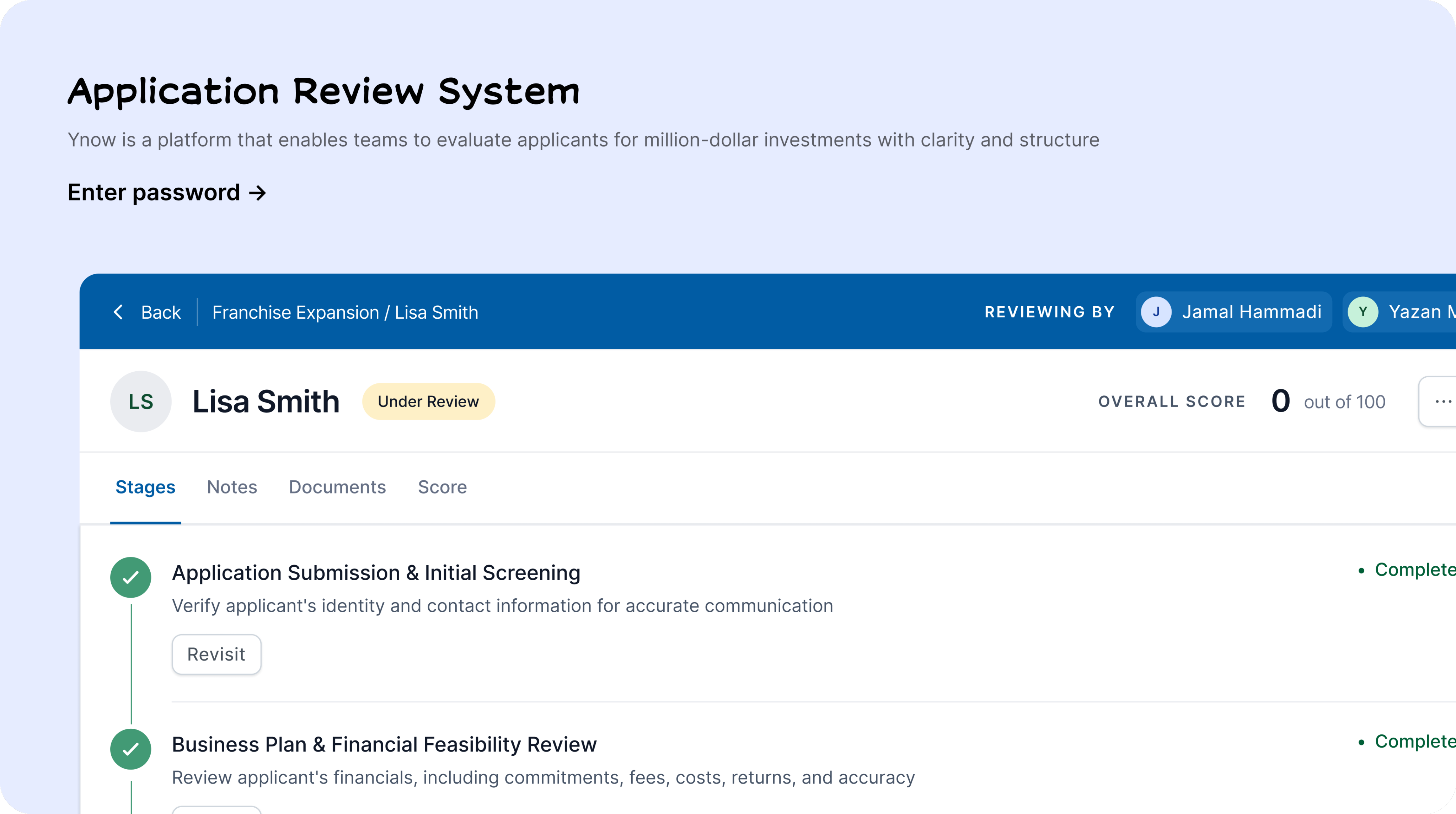This screenshot has width=1456, height=814.
Task: Go Back using the Back label
Action: (161, 312)
